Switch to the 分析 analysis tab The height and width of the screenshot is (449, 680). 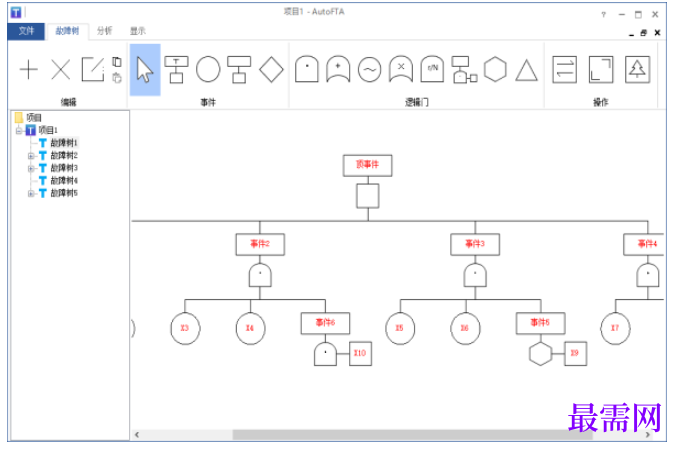click(x=104, y=31)
